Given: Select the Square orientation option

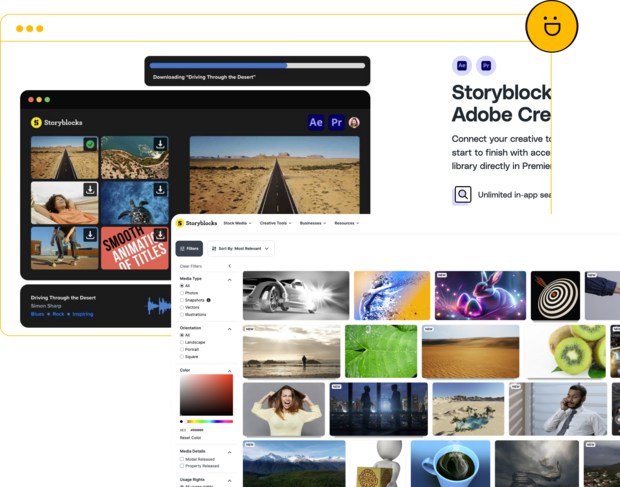Looking at the screenshot, I should [182, 357].
